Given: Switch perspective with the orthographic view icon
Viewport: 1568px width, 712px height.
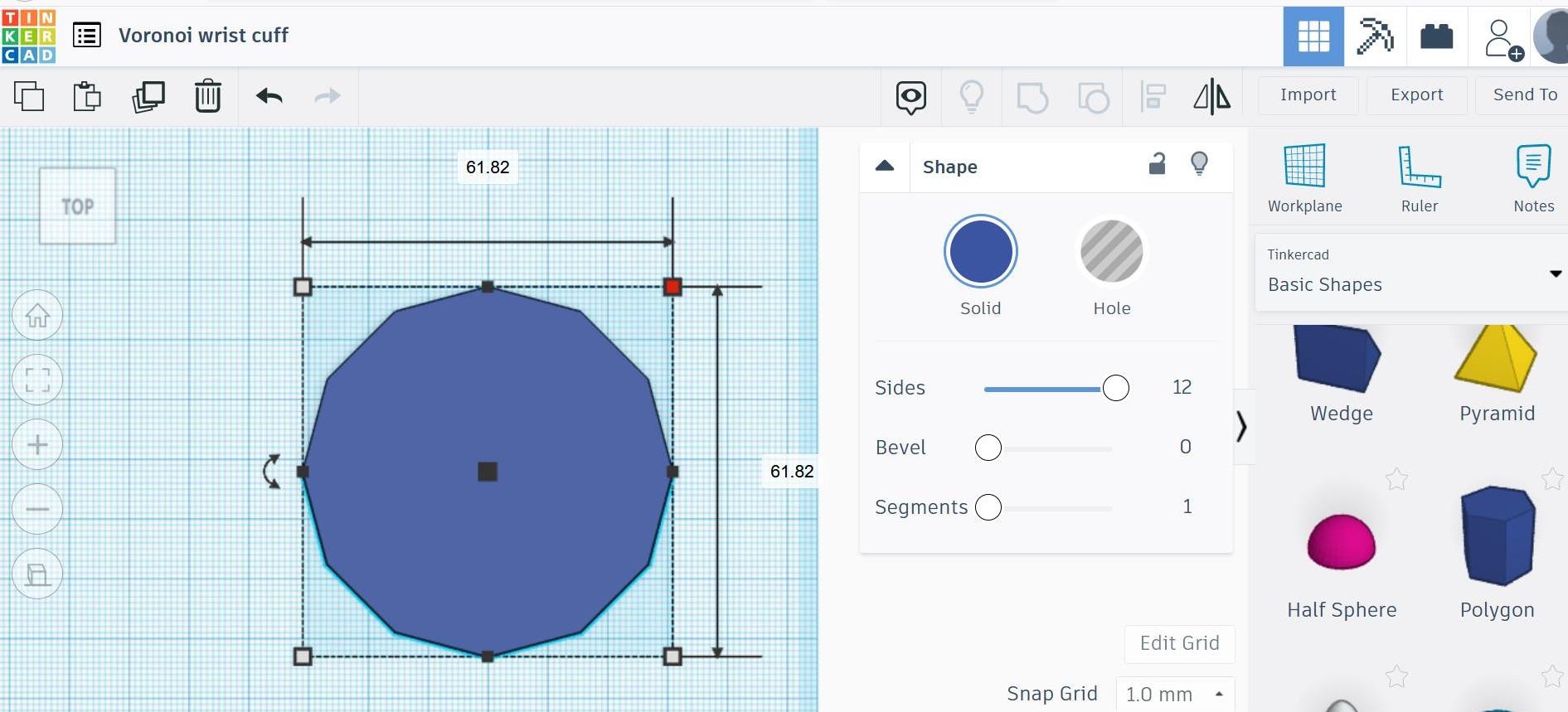Looking at the screenshot, I should (x=37, y=574).
